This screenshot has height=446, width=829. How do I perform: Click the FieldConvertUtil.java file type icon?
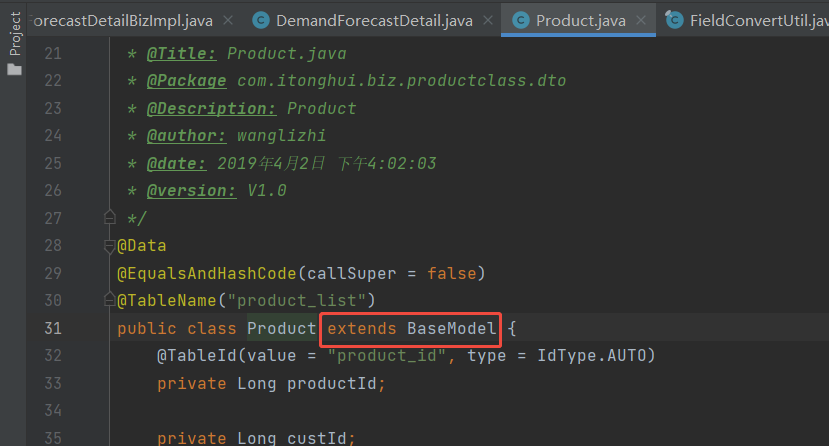[x=674, y=20]
